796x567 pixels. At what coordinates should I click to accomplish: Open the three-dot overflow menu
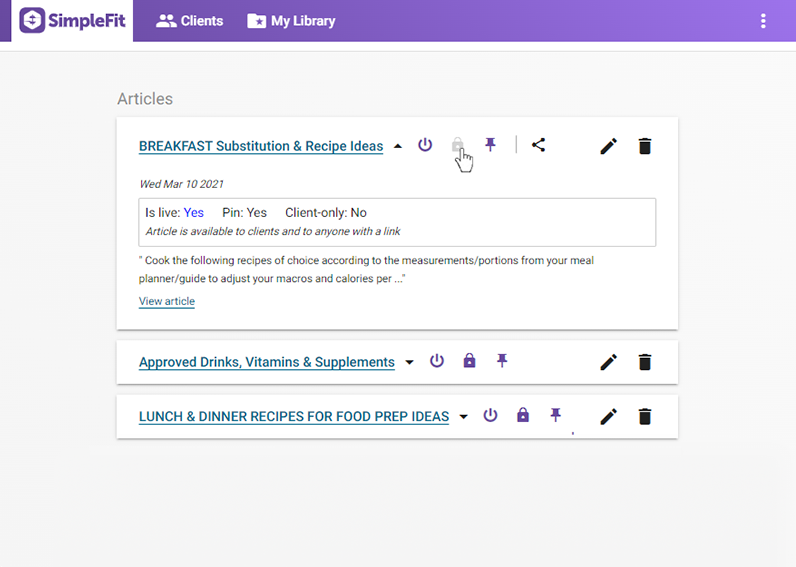pyautogui.click(x=763, y=21)
